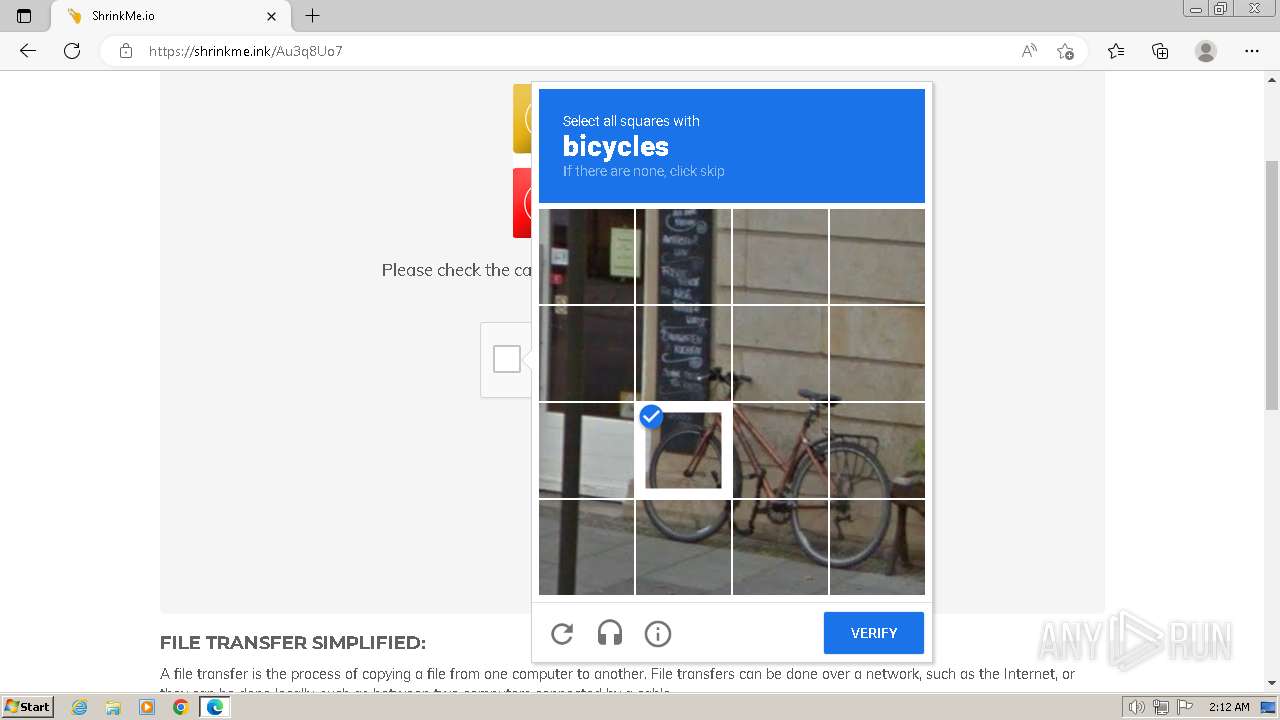The height and width of the screenshot is (720, 1280).
Task: Open Settings and more ellipsis menu
Action: click(x=1252, y=51)
